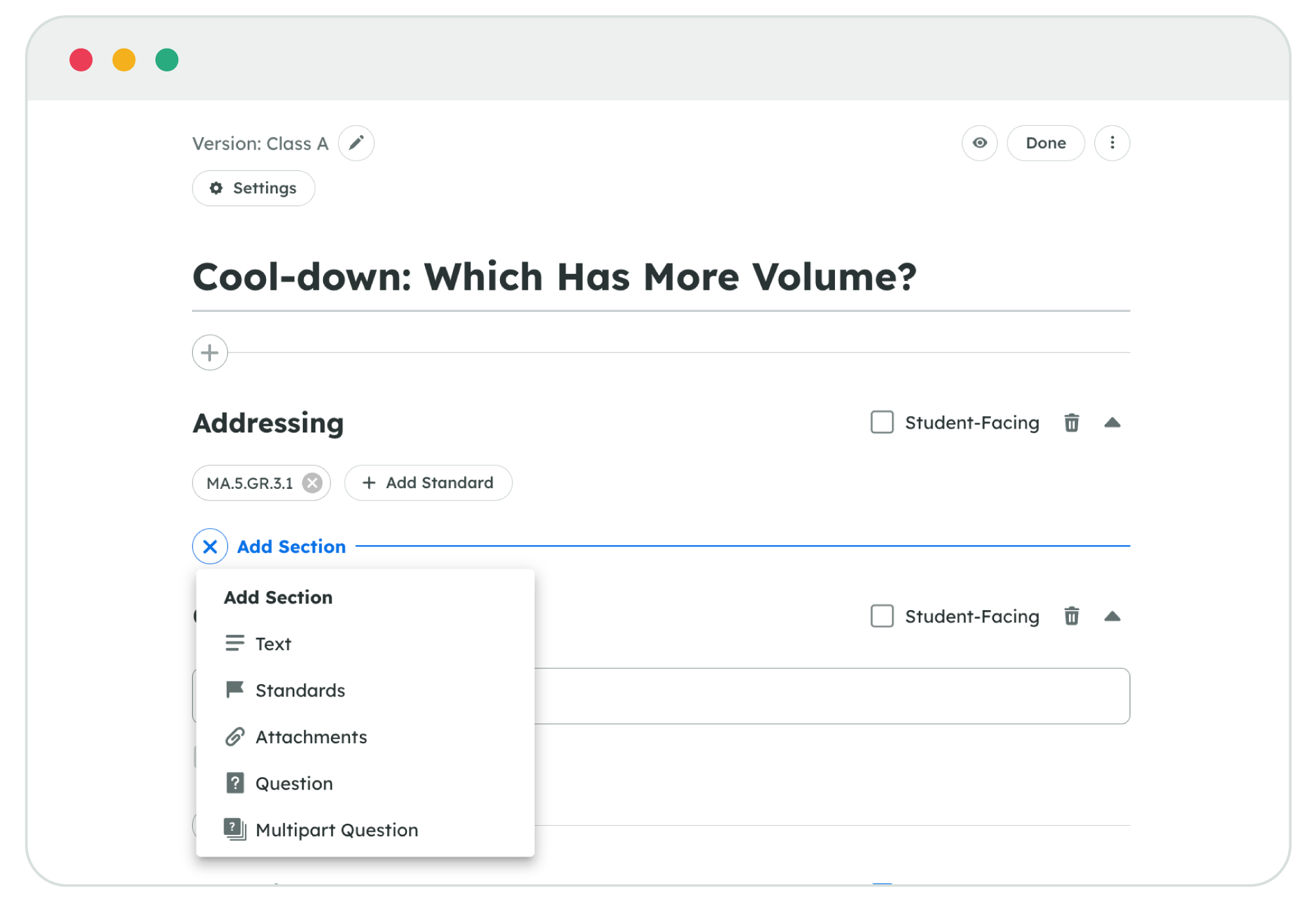Collapse the second section using the up arrow

click(x=1112, y=616)
